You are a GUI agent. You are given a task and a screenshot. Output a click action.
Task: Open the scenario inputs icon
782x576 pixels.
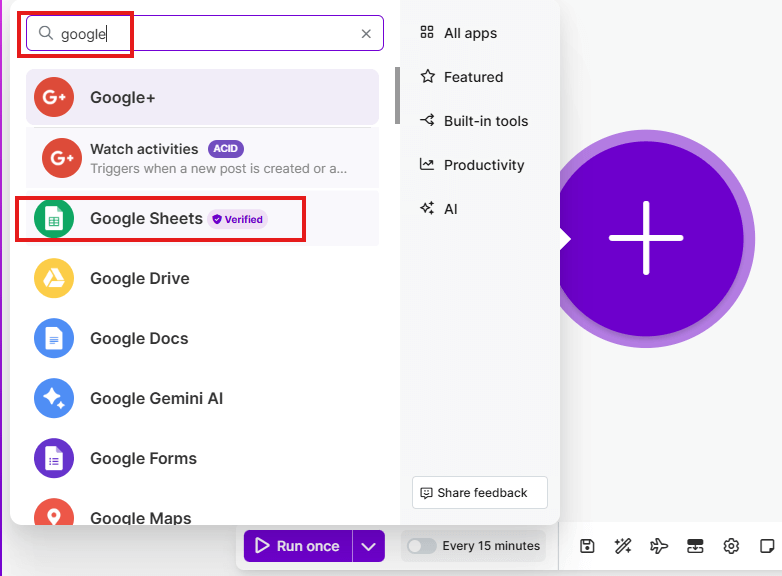(695, 546)
